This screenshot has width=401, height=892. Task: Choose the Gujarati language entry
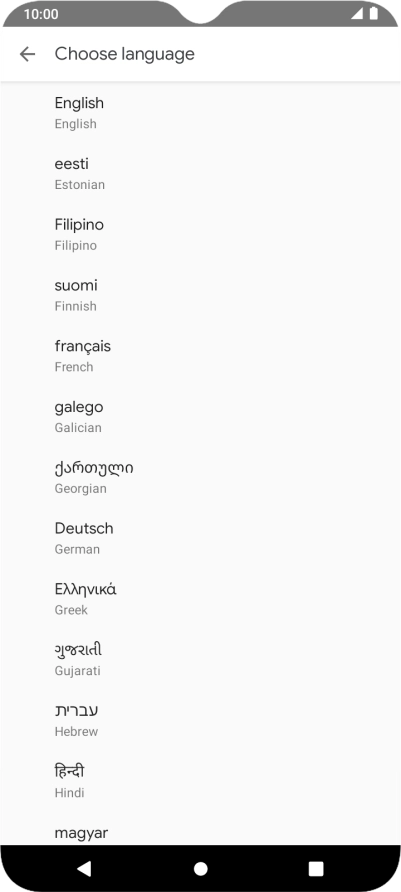tap(200, 660)
